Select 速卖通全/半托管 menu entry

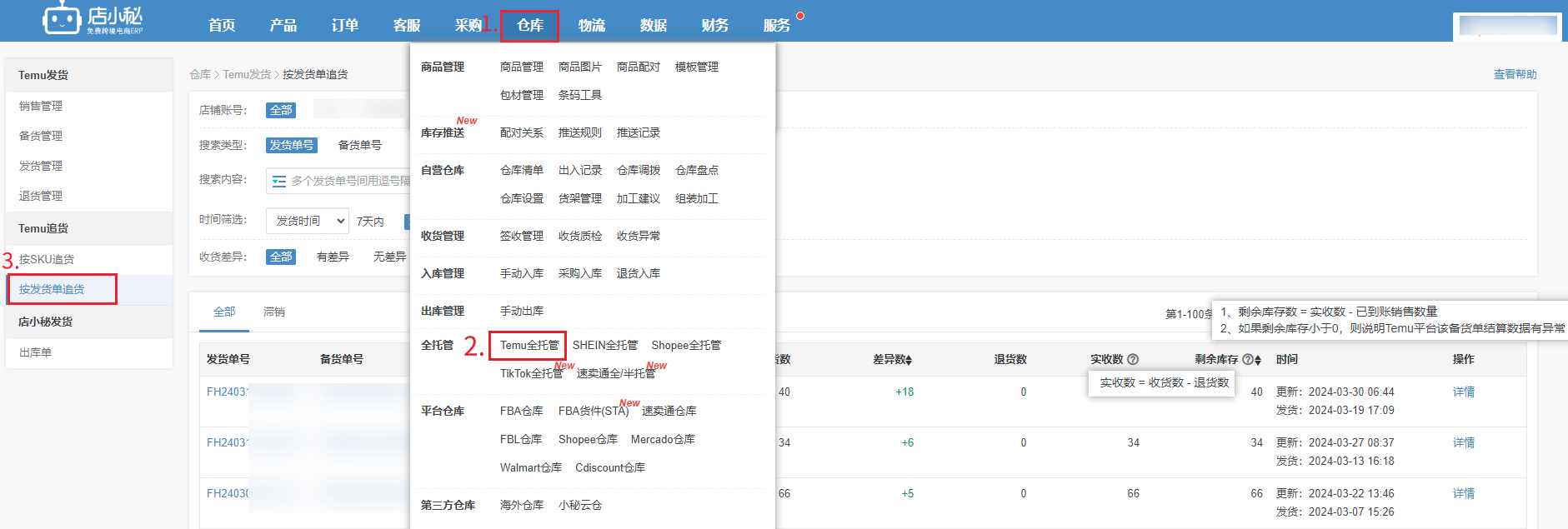(616, 373)
